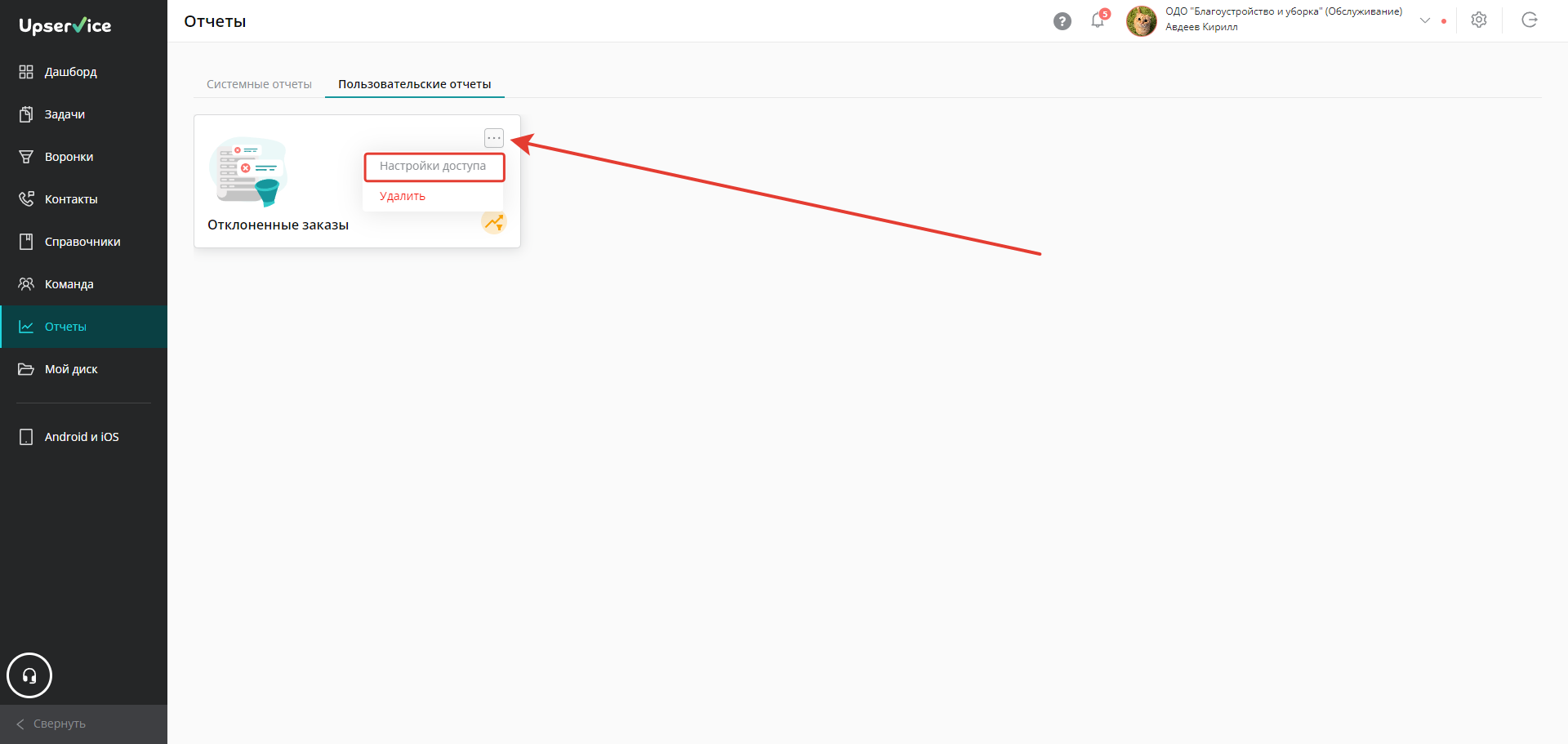
Task: Open the settings gear icon
Action: point(1479,20)
